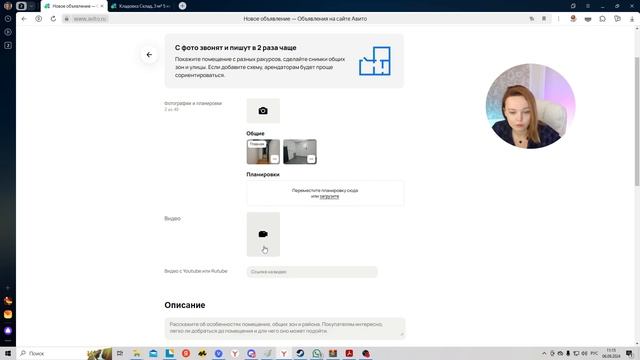Click the taskbar clock and date

pyautogui.click(x=611, y=353)
